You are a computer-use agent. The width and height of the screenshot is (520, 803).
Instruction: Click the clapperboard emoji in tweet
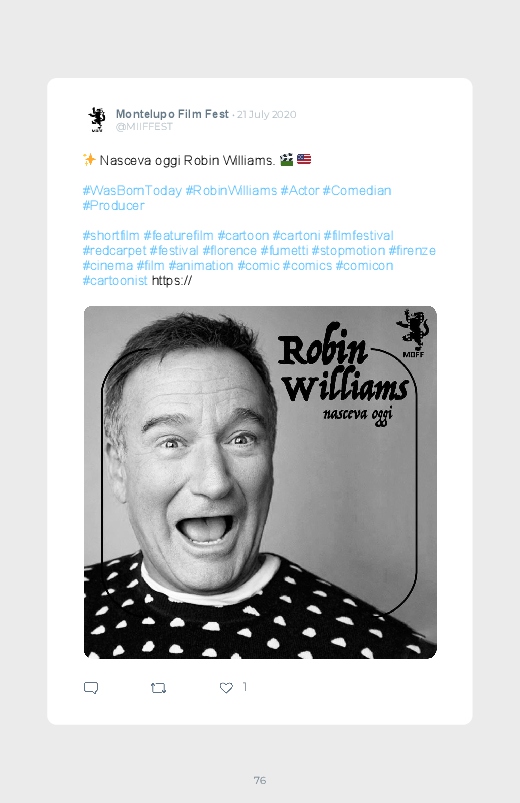point(286,160)
